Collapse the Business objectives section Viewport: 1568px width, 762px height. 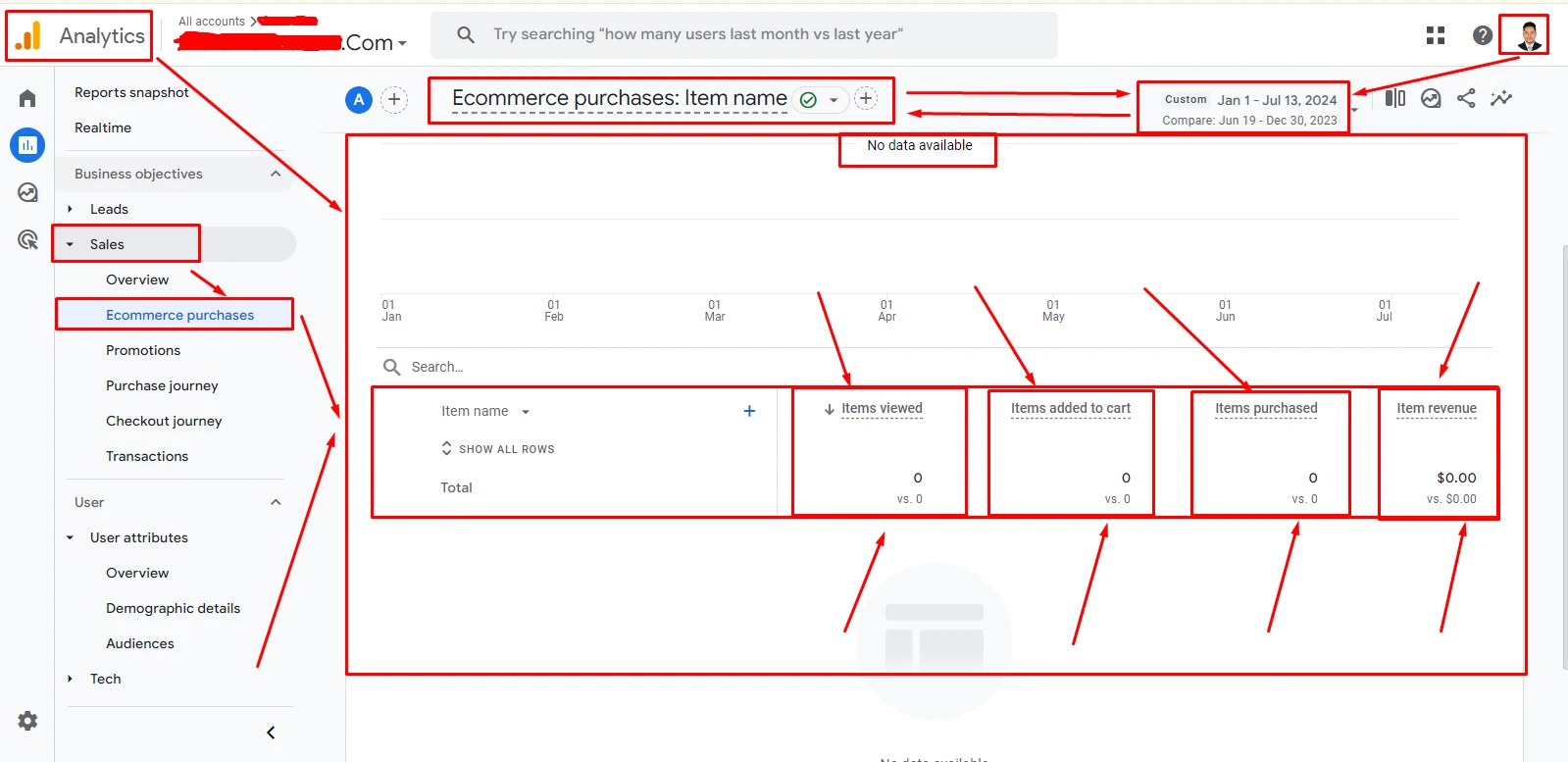(x=276, y=174)
